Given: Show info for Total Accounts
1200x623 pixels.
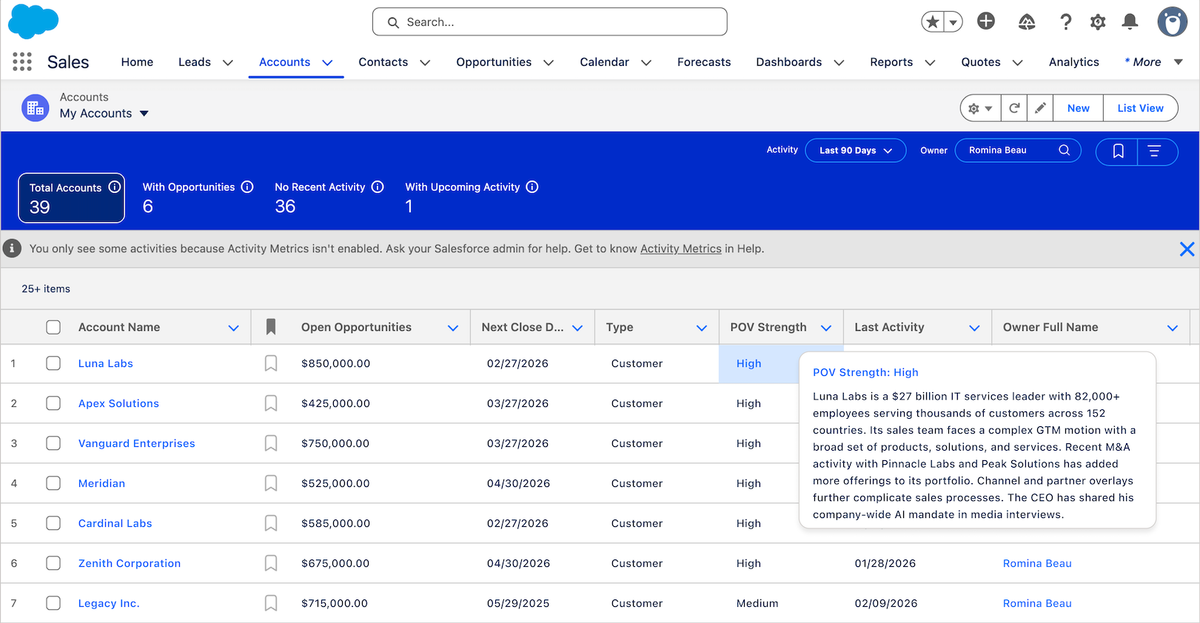Looking at the screenshot, I should 114,187.
